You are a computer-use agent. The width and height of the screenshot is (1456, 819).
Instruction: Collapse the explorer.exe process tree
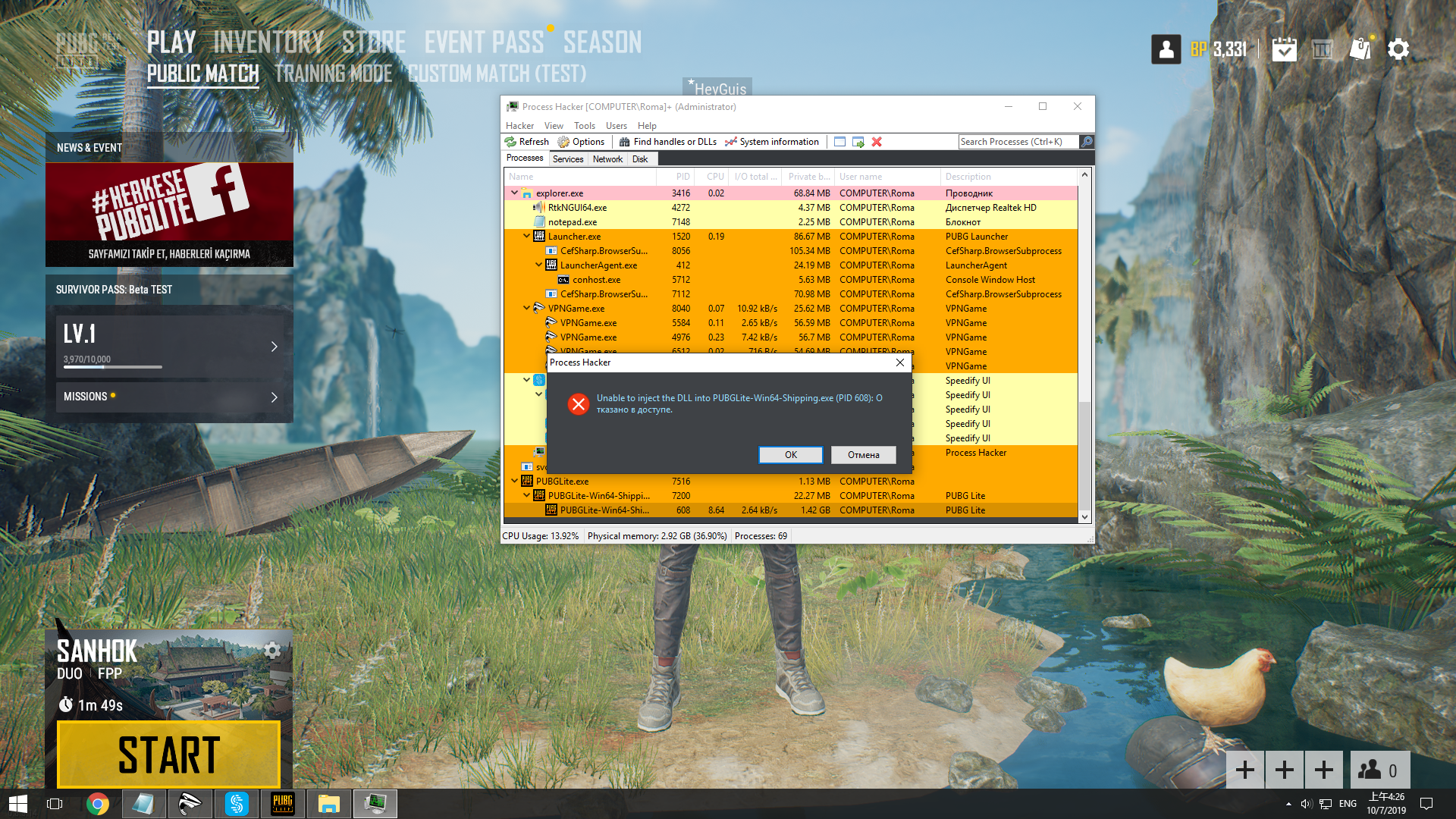coord(514,193)
